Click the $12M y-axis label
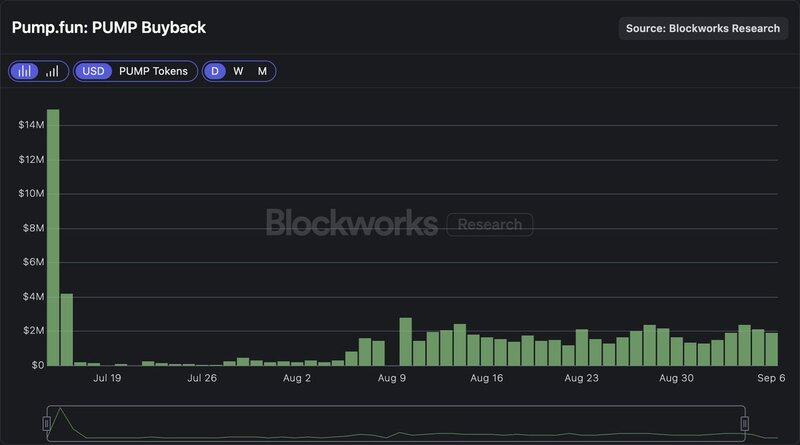 click(x=31, y=160)
